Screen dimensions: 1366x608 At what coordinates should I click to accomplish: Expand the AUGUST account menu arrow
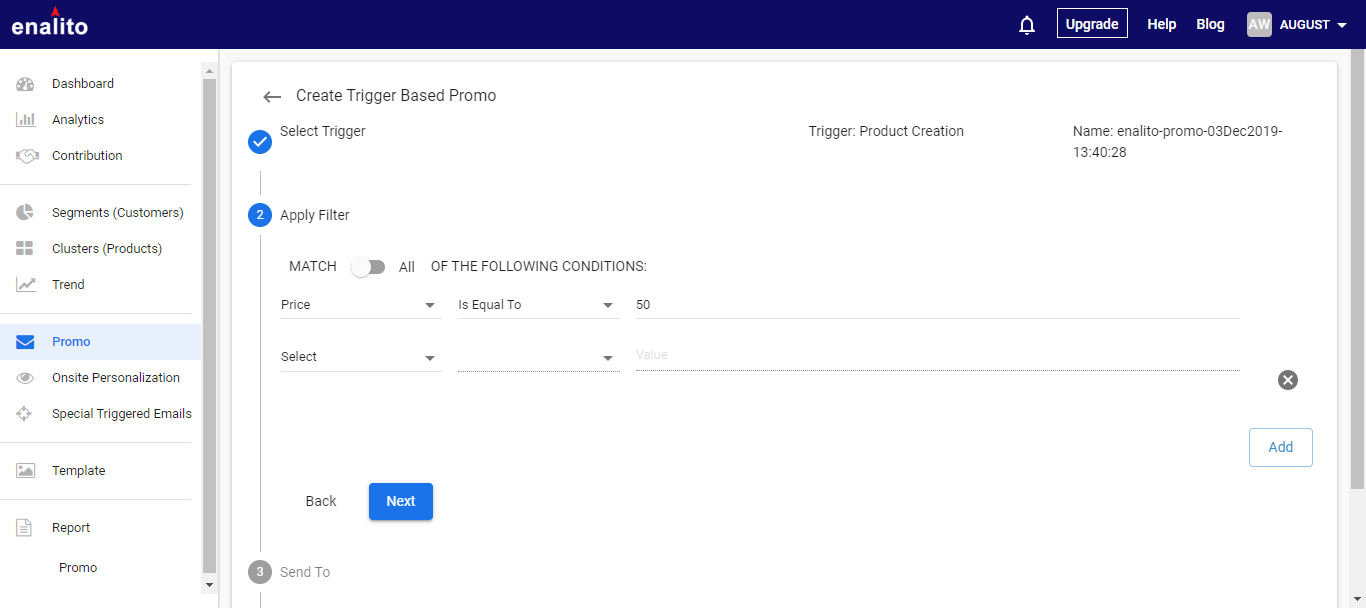(1342, 25)
